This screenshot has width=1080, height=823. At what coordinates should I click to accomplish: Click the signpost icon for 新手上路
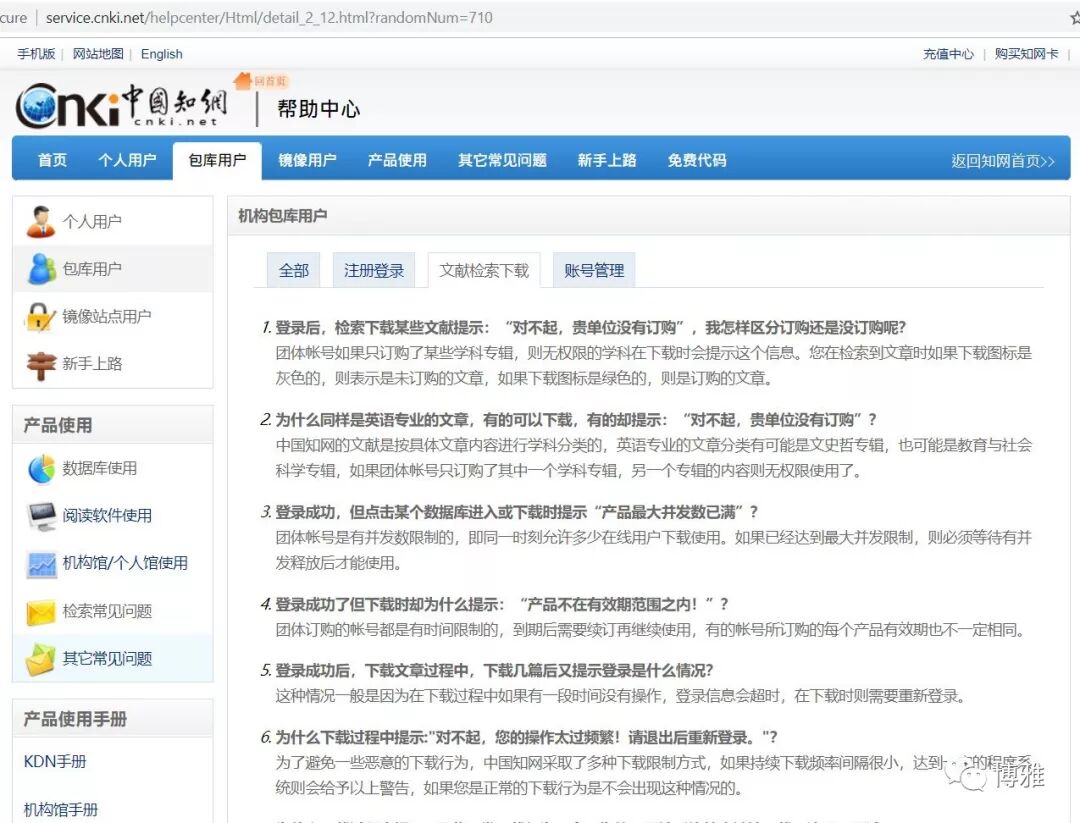pyautogui.click(x=40, y=365)
